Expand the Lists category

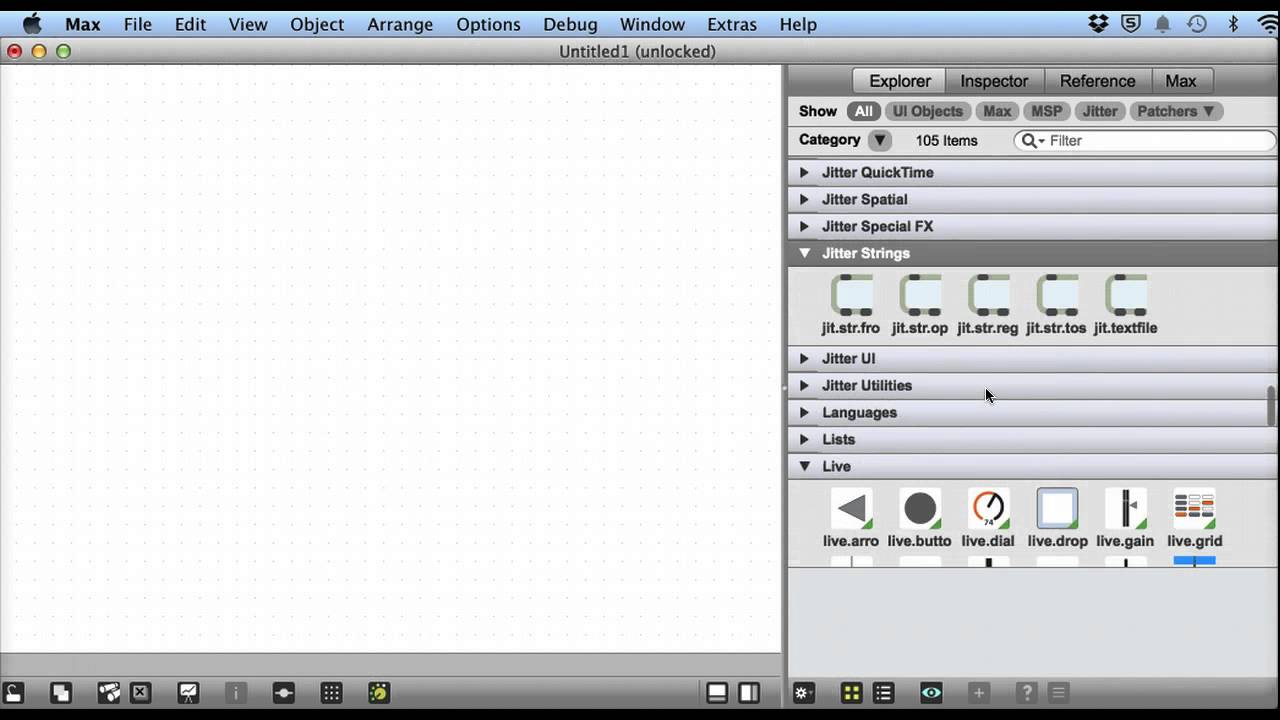(x=804, y=439)
